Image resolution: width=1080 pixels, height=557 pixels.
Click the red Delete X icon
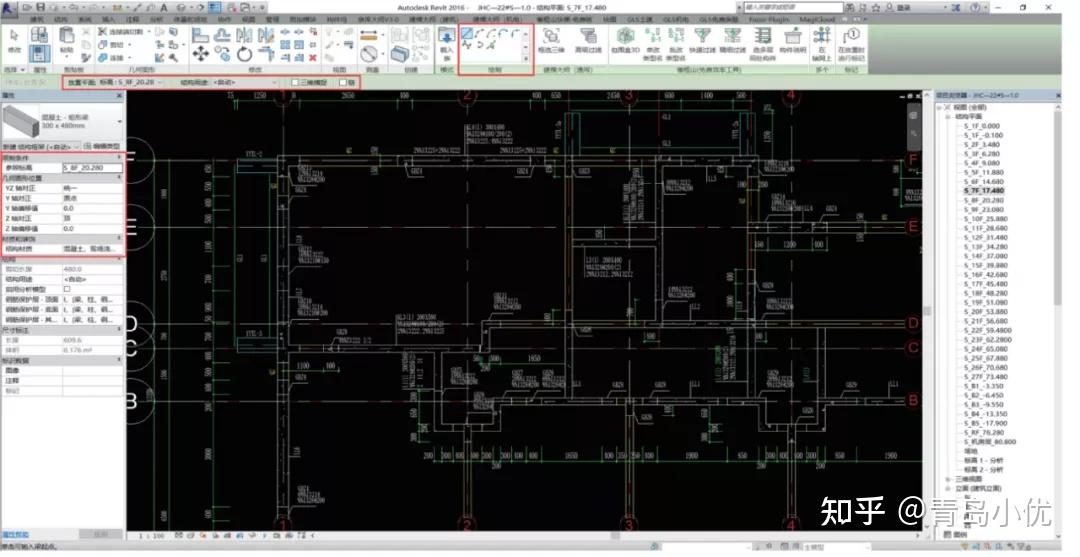pyautogui.click(x=312, y=58)
